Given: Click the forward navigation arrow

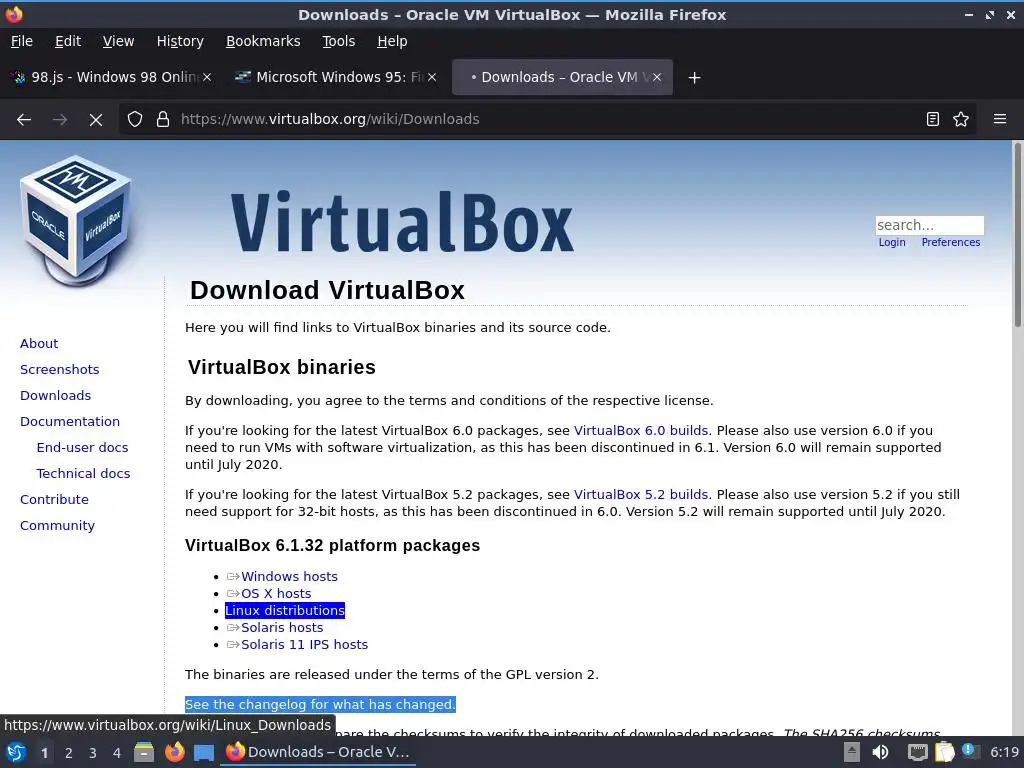Looking at the screenshot, I should [x=59, y=120].
